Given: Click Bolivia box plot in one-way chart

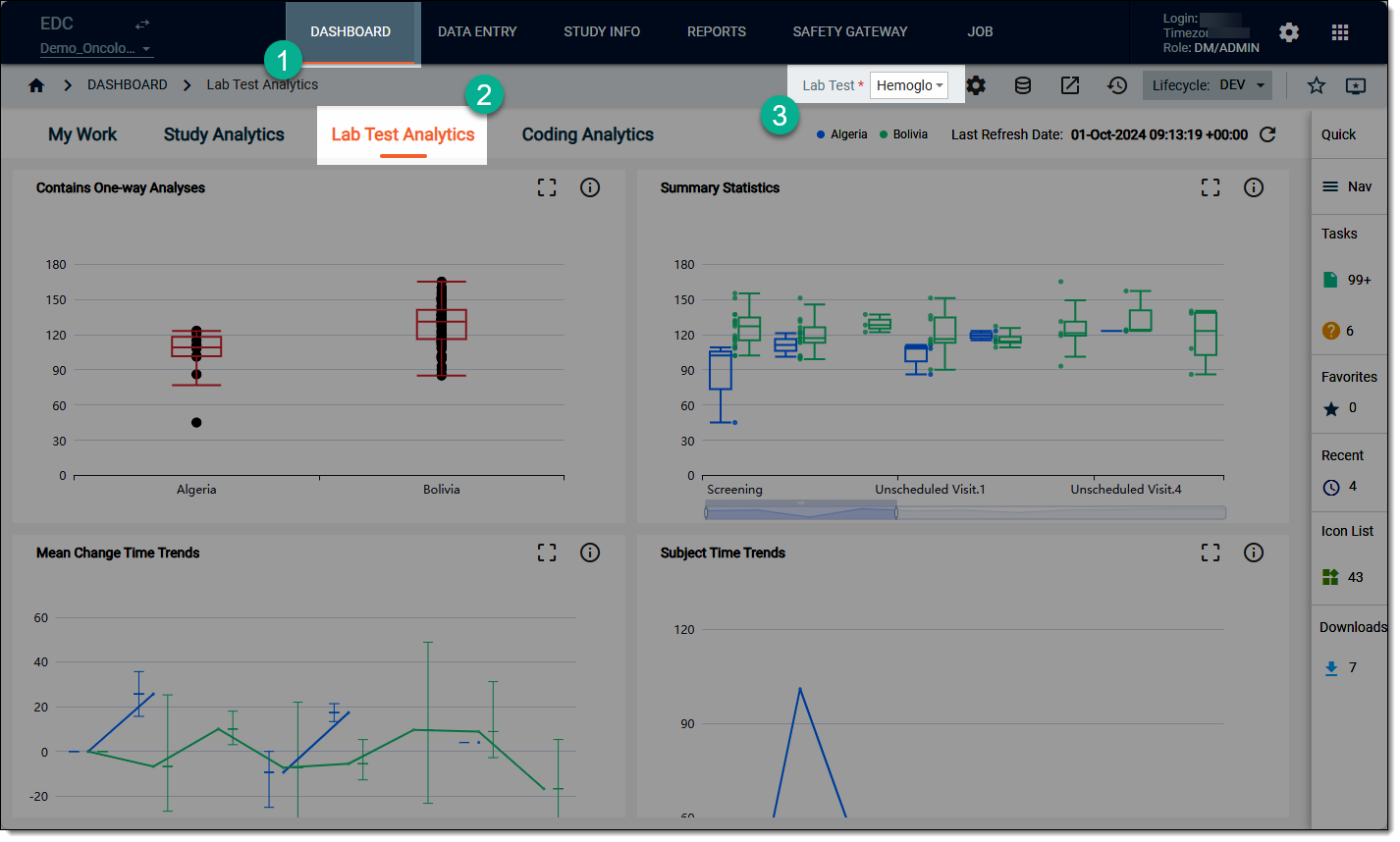Looking at the screenshot, I should tap(441, 325).
